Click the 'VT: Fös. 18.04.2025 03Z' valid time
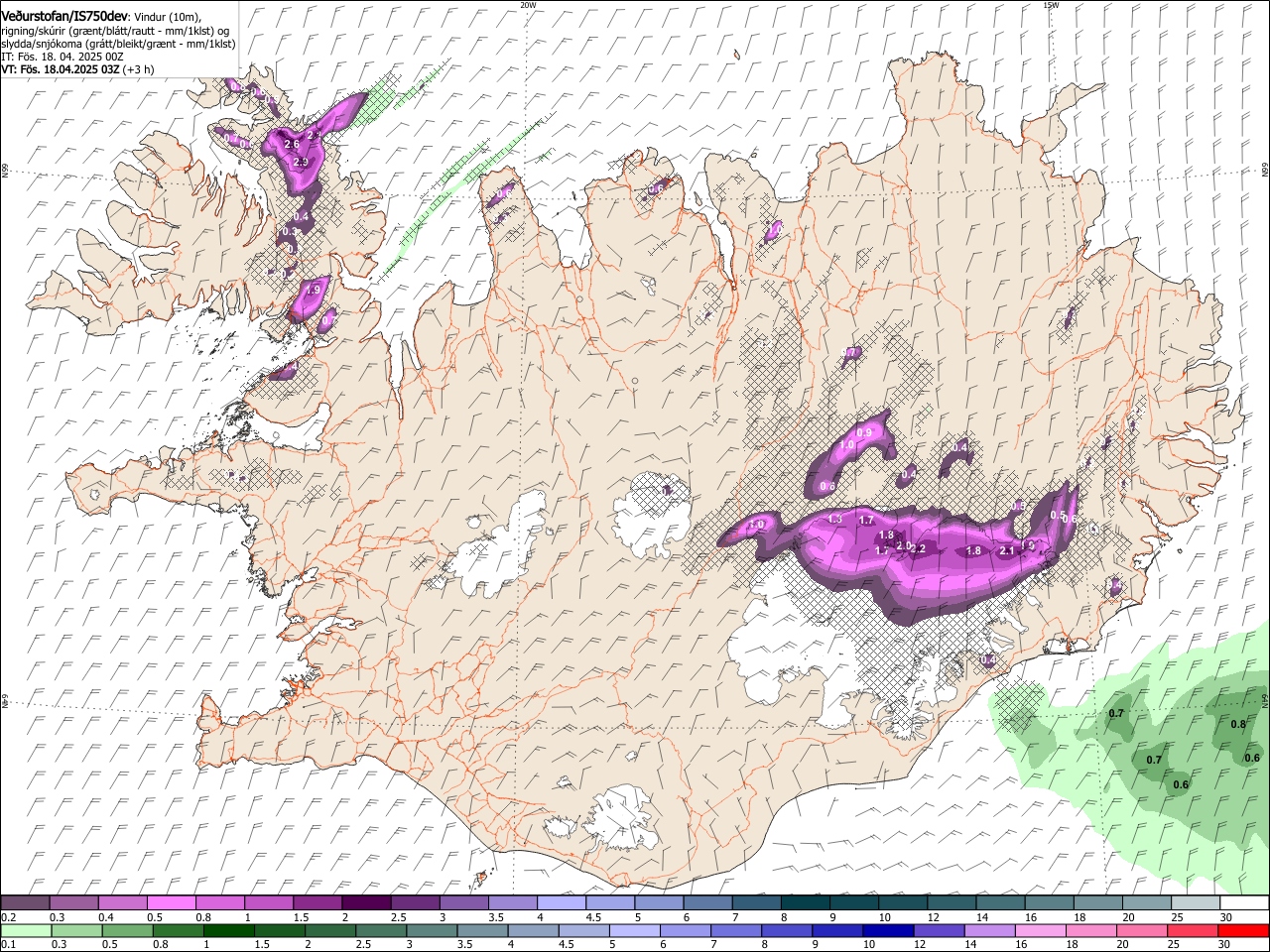 coord(61,70)
